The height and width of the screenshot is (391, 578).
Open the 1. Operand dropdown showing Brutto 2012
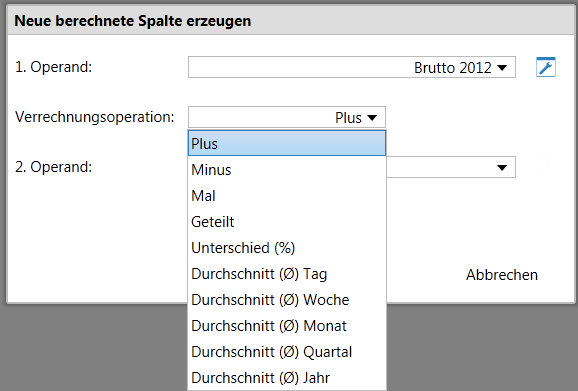pos(352,67)
